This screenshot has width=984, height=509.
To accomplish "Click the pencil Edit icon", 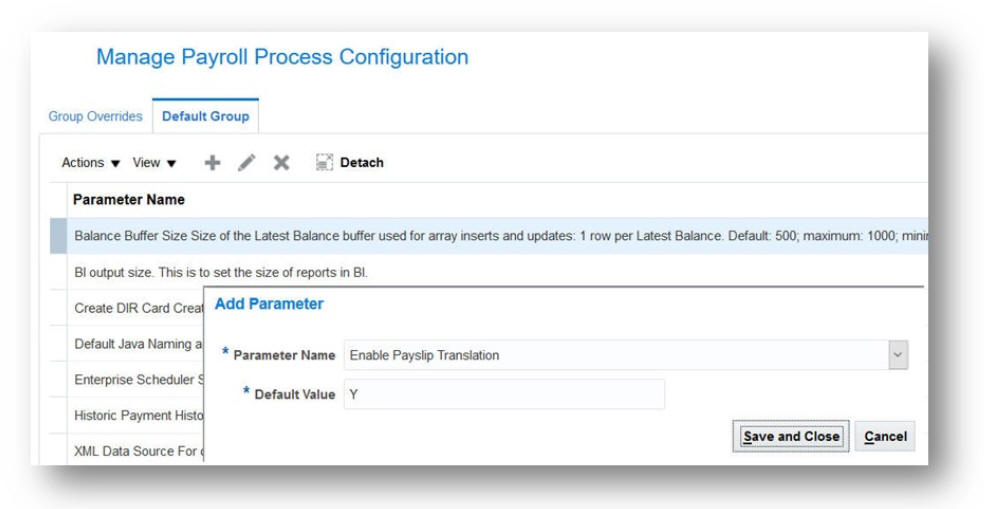I will [x=246, y=163].
